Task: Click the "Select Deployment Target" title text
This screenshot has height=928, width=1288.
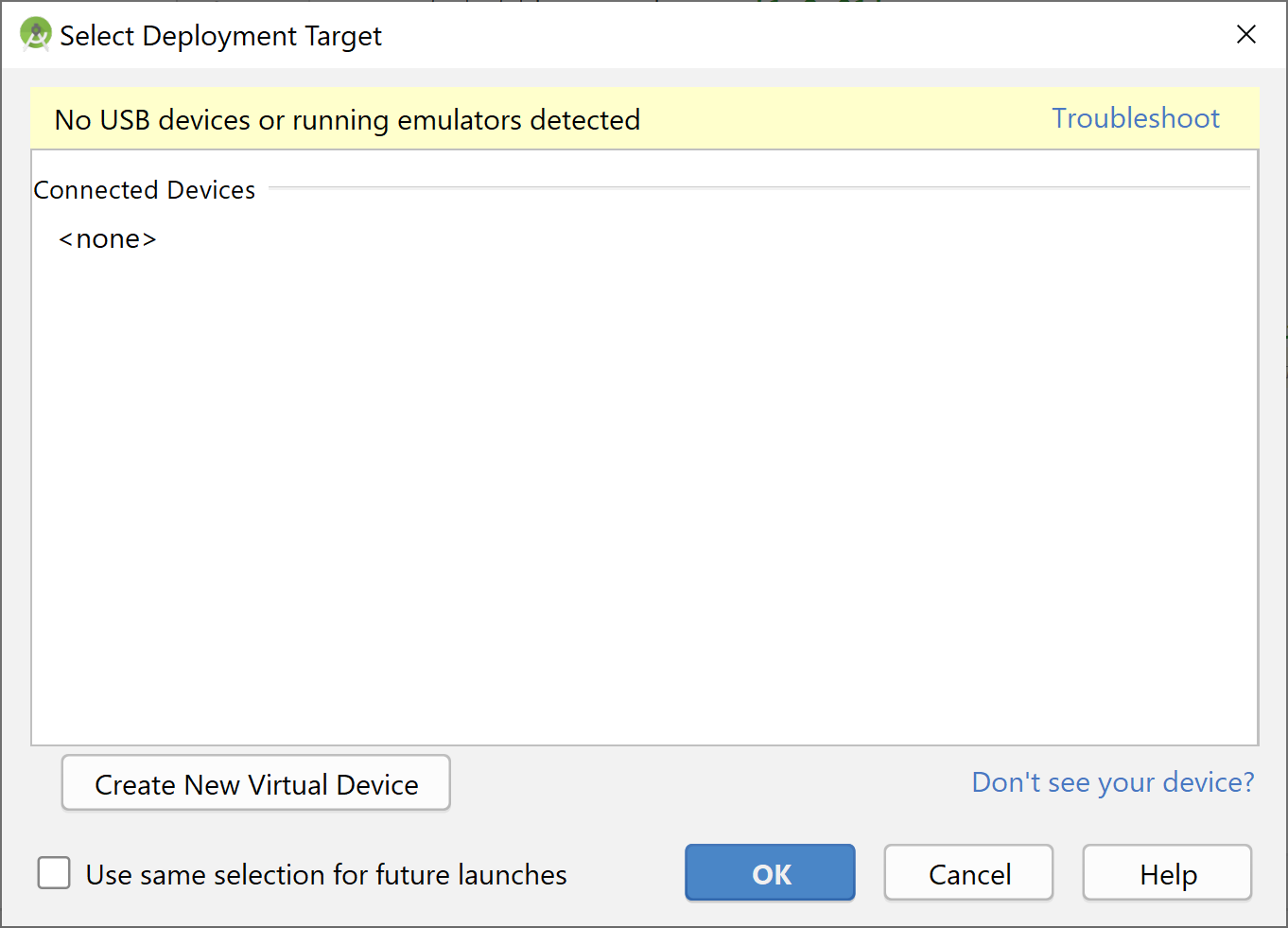Action: (220, 36)
